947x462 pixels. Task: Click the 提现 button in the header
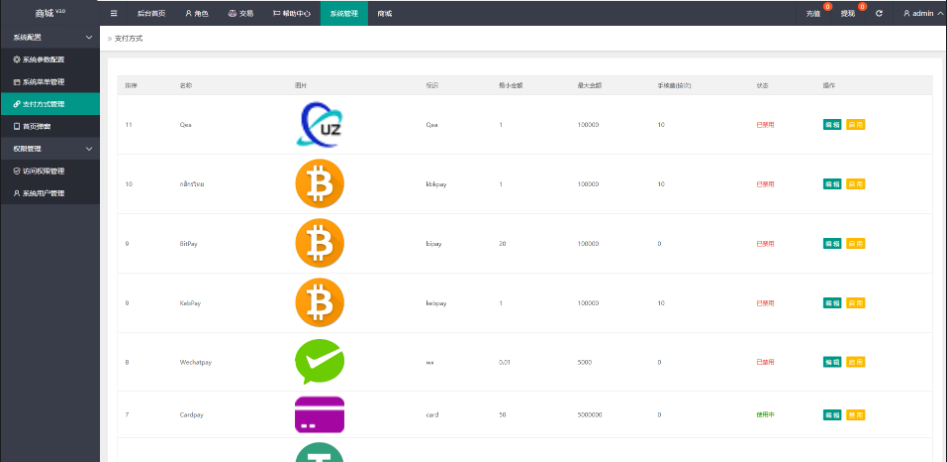[848, 13]
